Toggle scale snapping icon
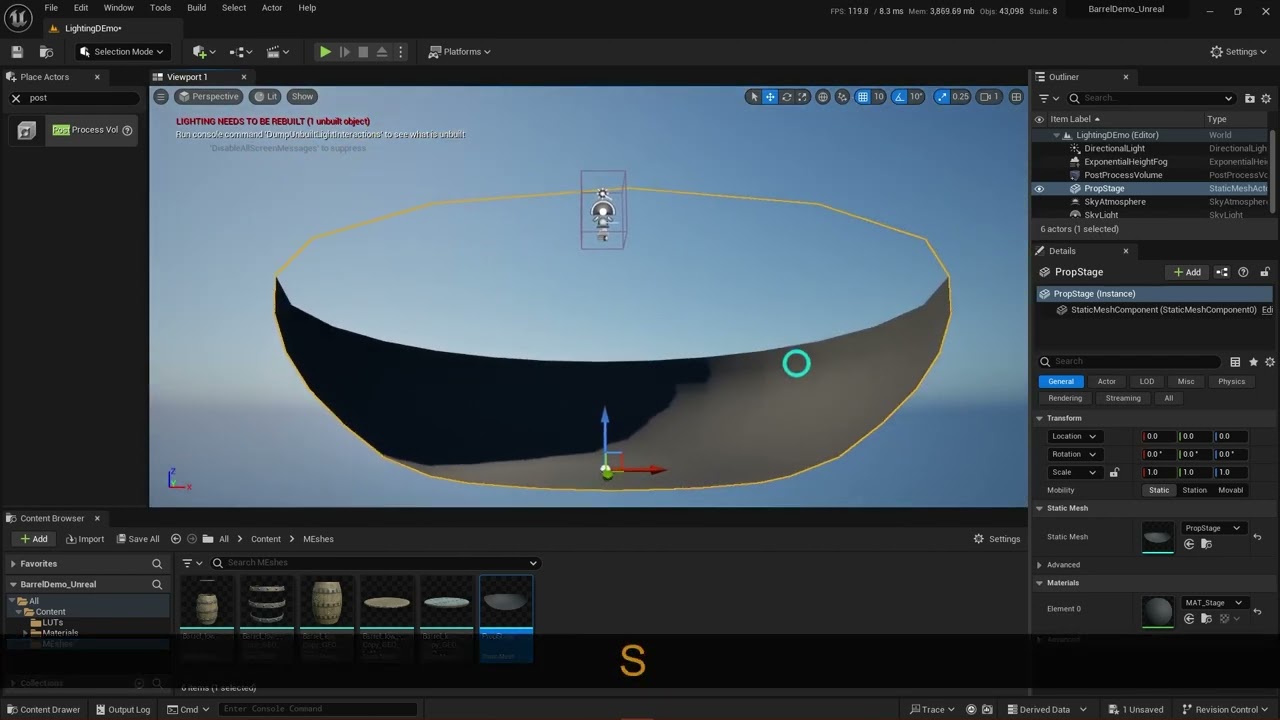This screenshot has height=720, width=1280. click(941, 97)
